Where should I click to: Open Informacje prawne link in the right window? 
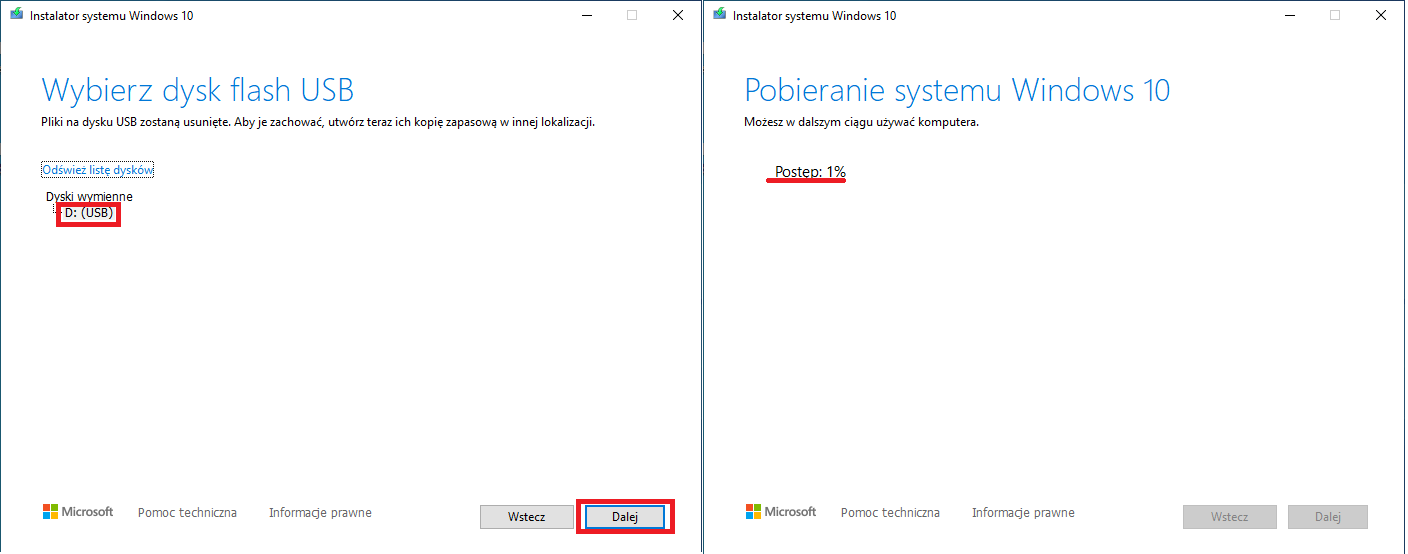[1023, 513]
